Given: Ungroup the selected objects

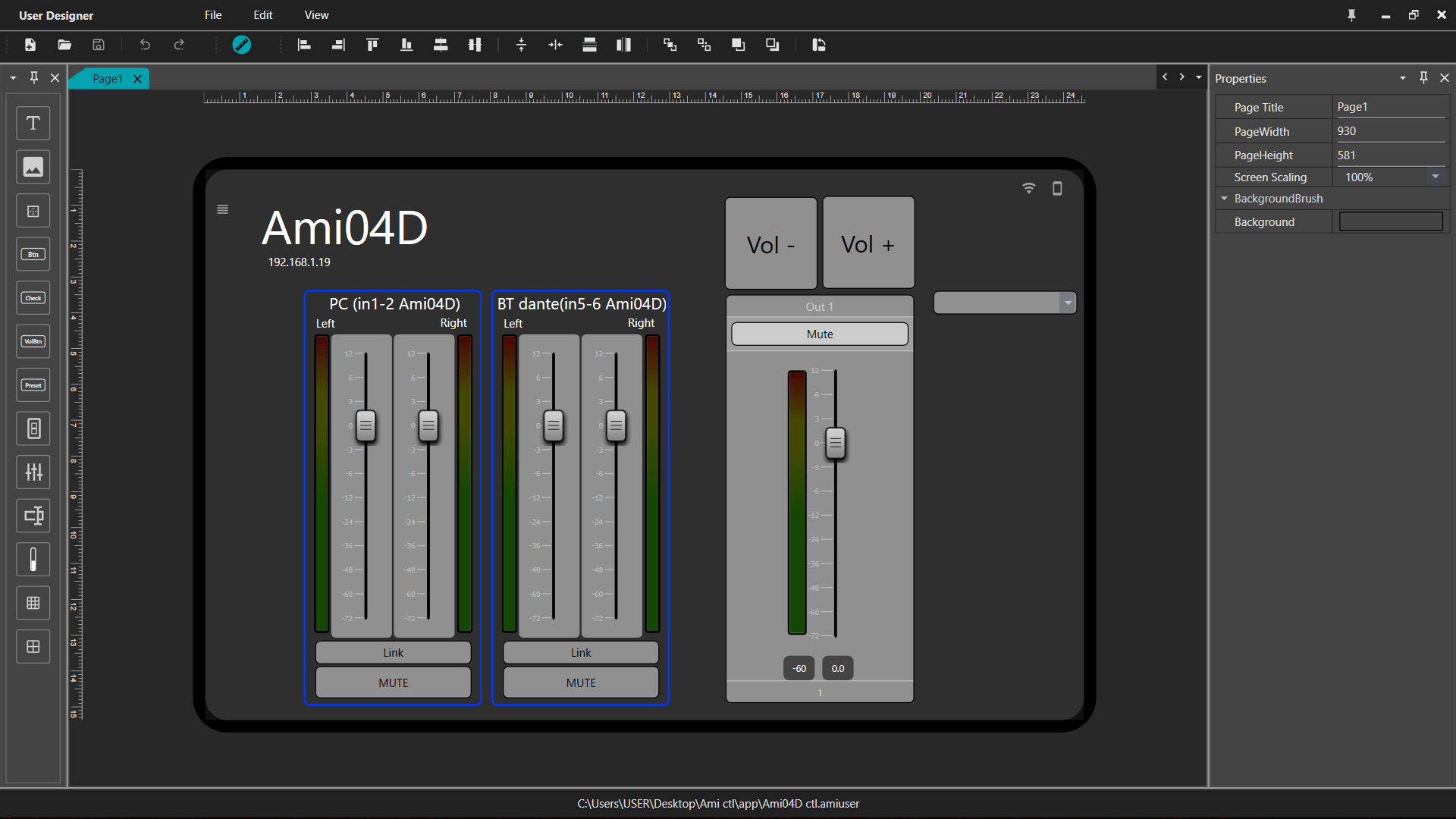Looking at the screenshot, I should (x=704, y=45).
